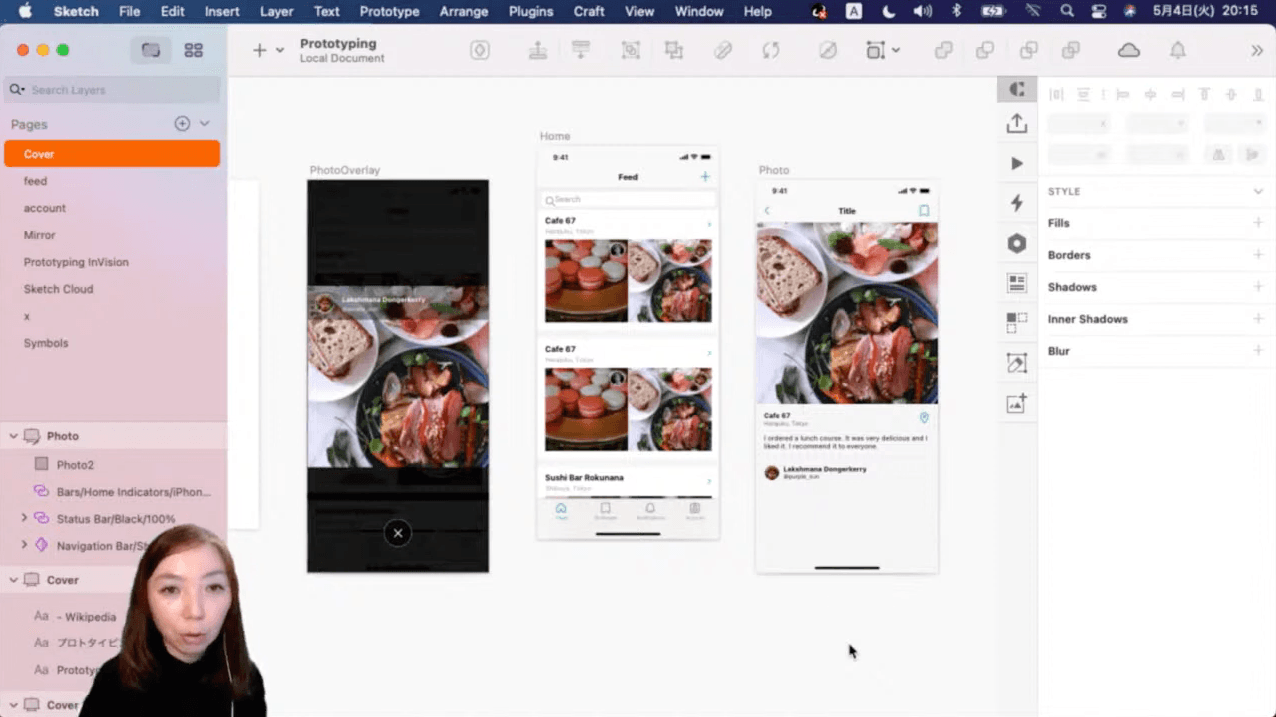Click the Difference boolean toolbar icon
Screen dimensions: 1276x717
(1071, 50)
